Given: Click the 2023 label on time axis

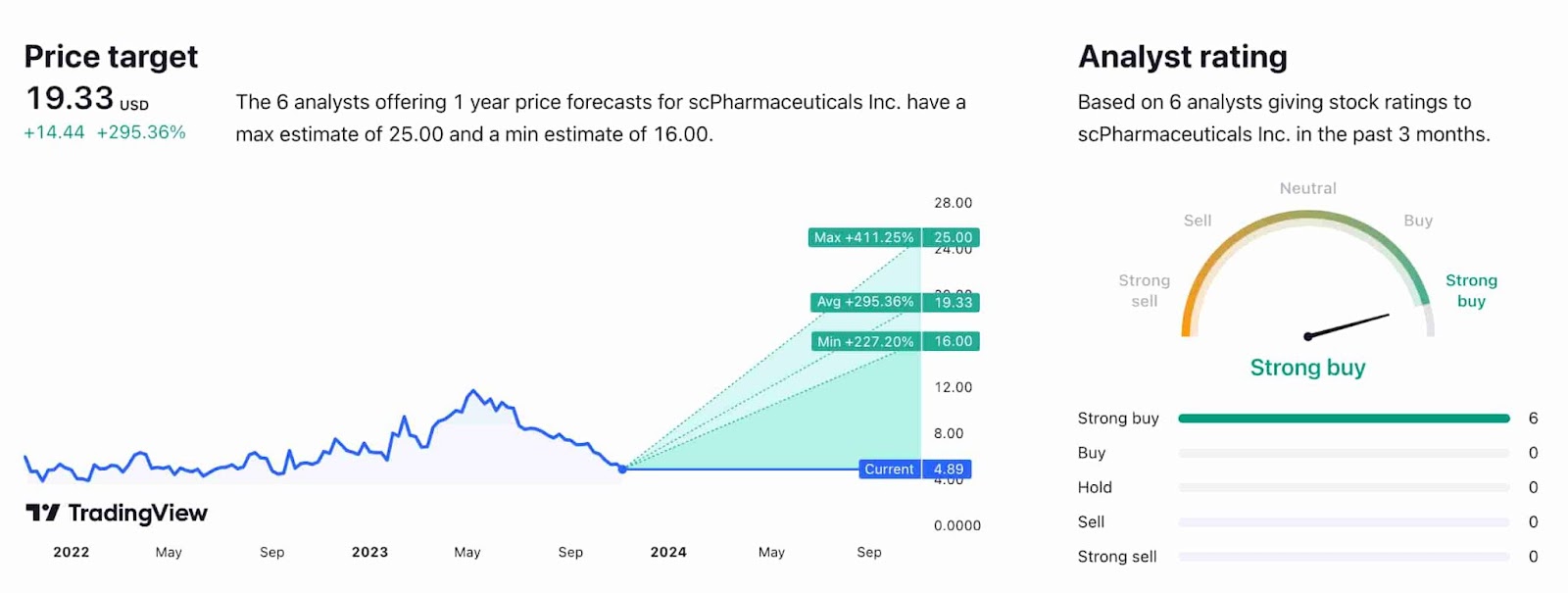Looking at the screenshot, I should tap(369, 552).
